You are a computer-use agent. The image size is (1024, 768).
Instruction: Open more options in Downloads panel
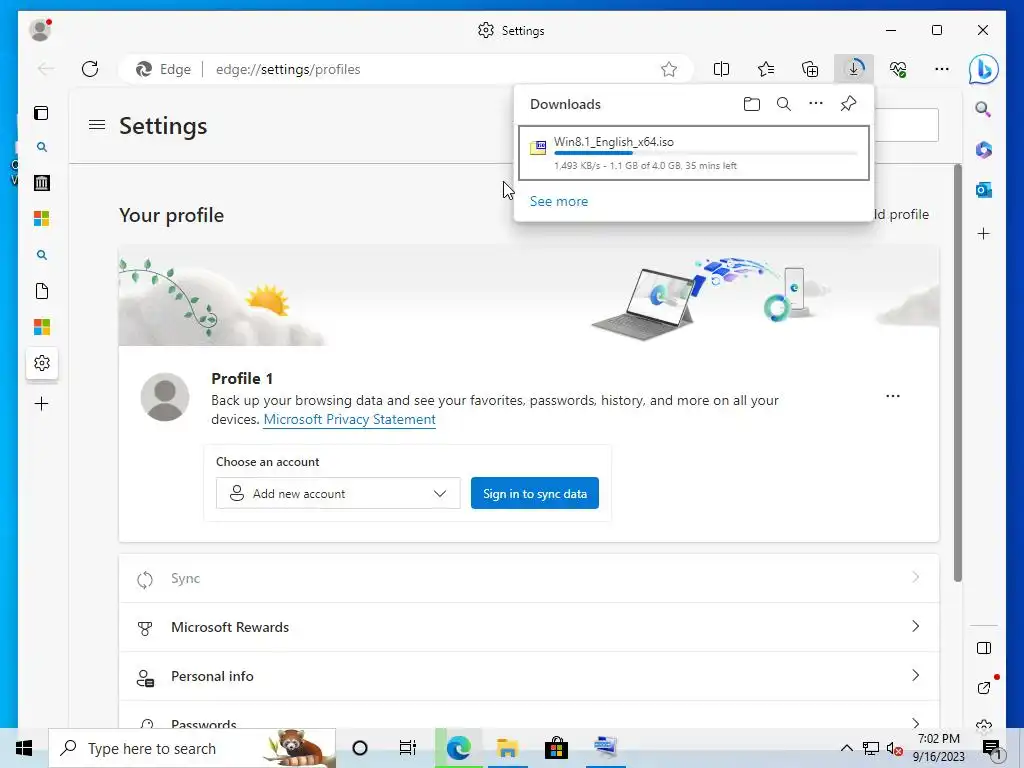pos(816,103)
